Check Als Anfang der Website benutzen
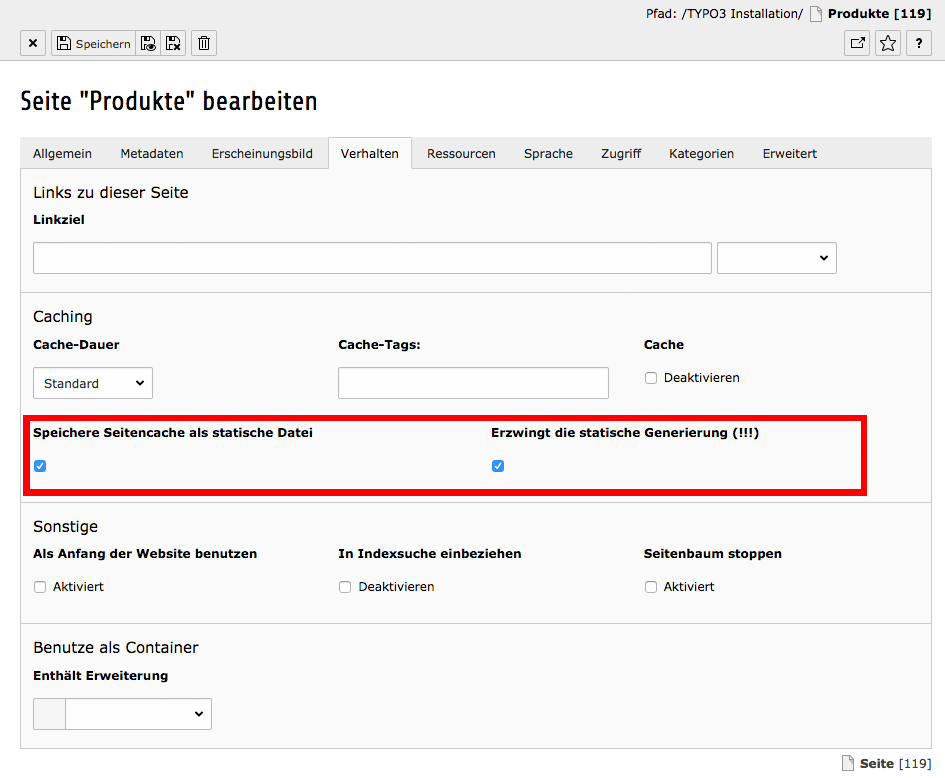The width and height of the screenshot is (945, 778). 40,587
